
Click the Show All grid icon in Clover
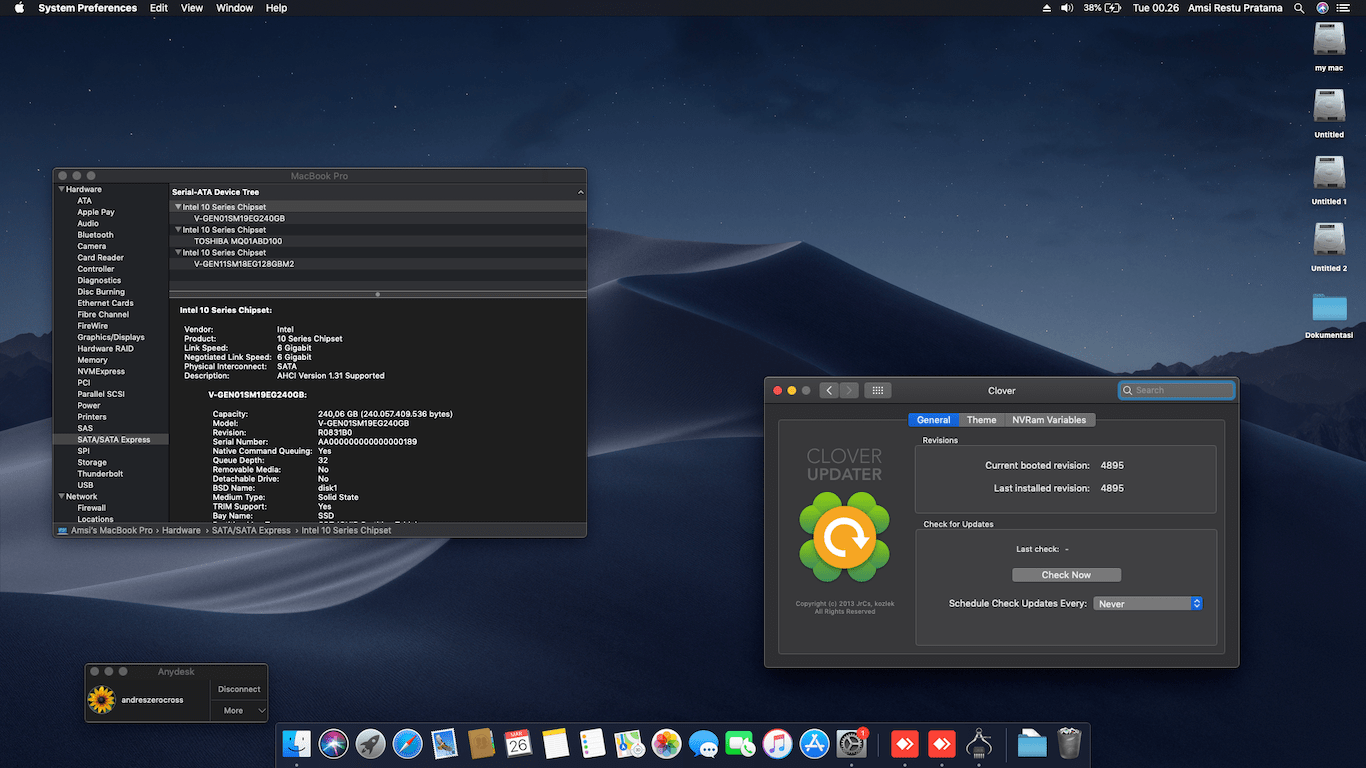pyautogui.click(x=877, y=390)
